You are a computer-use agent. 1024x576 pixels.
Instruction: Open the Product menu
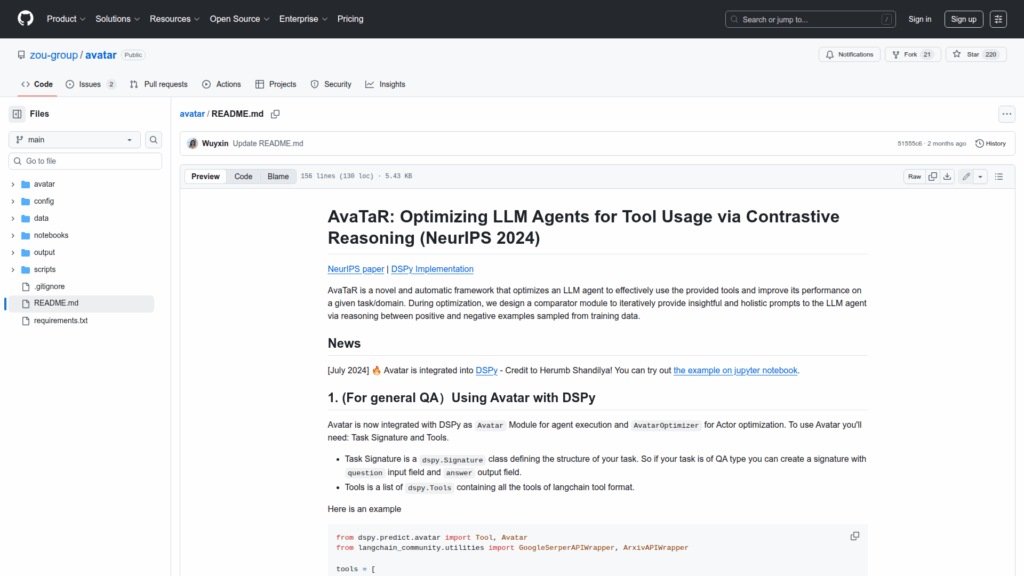[x=66, y=19]
